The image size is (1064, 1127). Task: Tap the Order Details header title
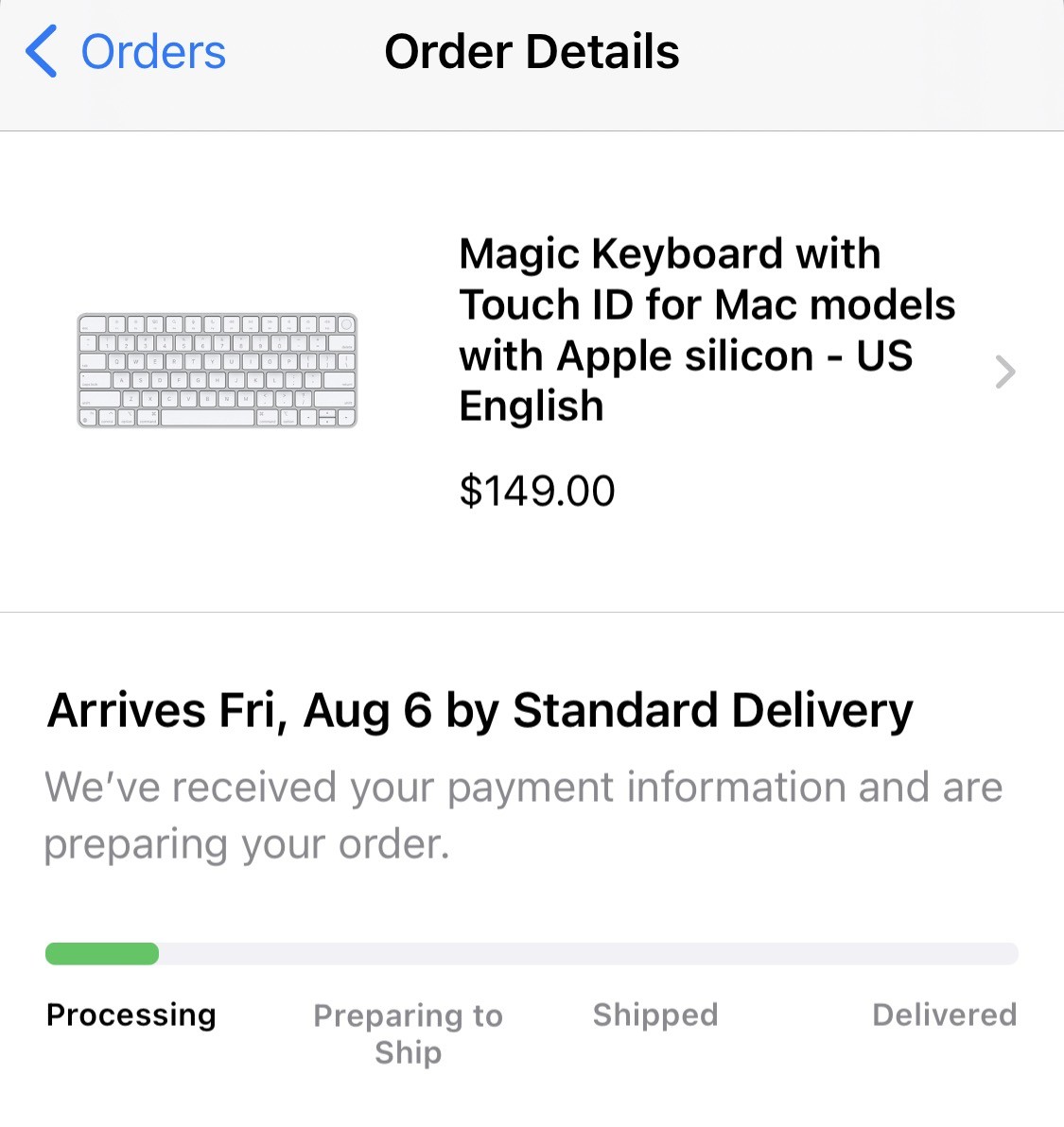point(532,51)
